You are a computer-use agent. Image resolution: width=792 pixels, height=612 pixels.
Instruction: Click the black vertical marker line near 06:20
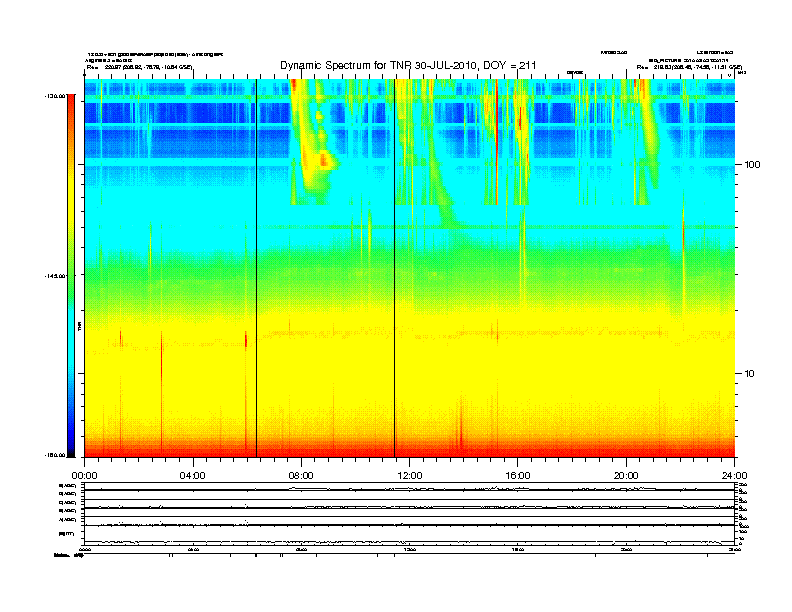[x=257, y=268]
